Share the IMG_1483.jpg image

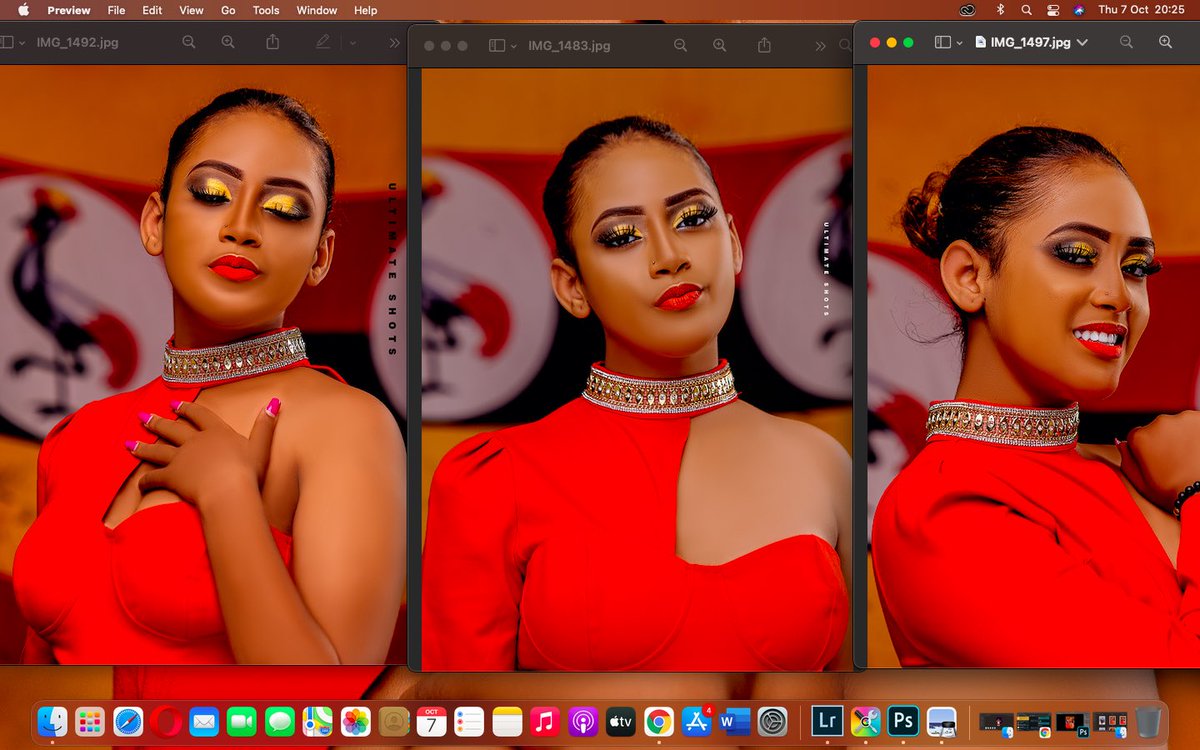click(x=765, y=45)
